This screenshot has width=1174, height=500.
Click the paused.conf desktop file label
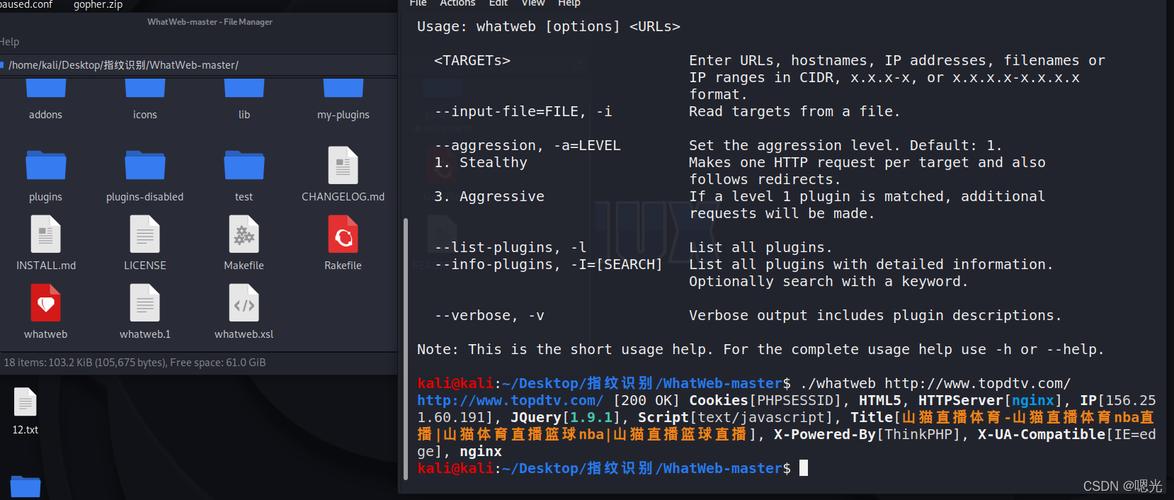click(26, 5)
